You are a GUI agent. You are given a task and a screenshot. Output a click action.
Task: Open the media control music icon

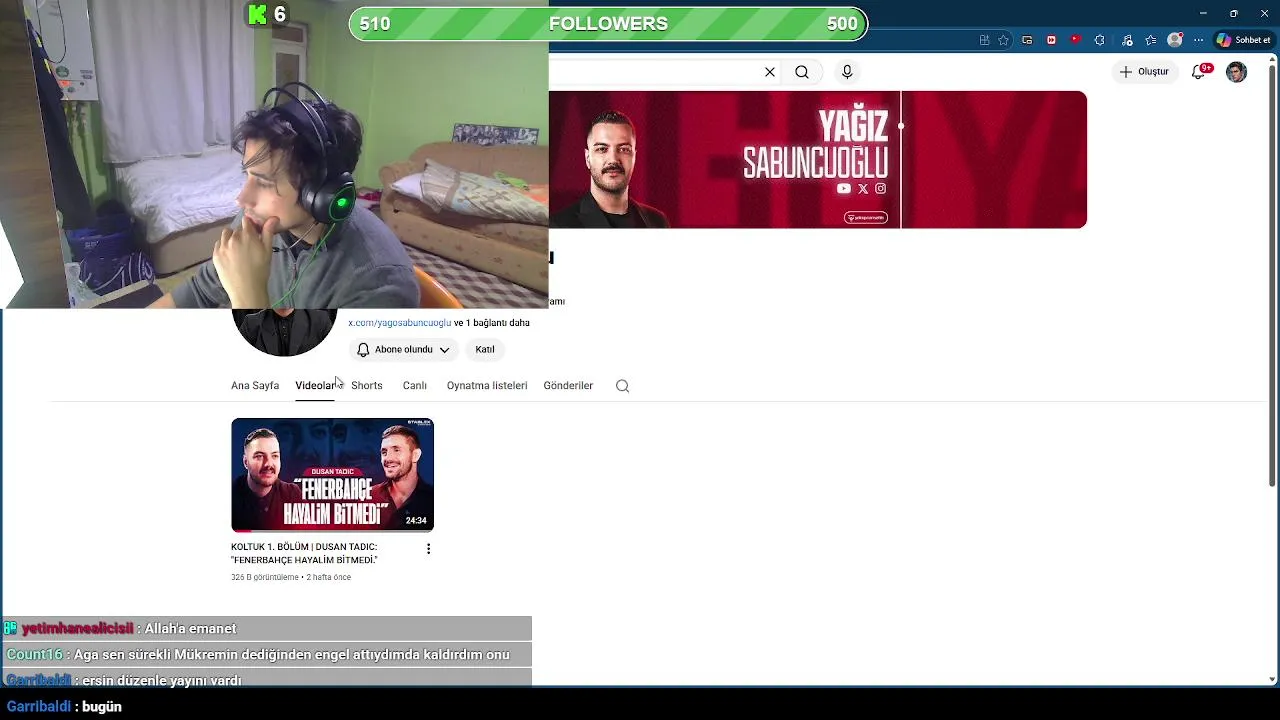click(x=1127, y=40)
